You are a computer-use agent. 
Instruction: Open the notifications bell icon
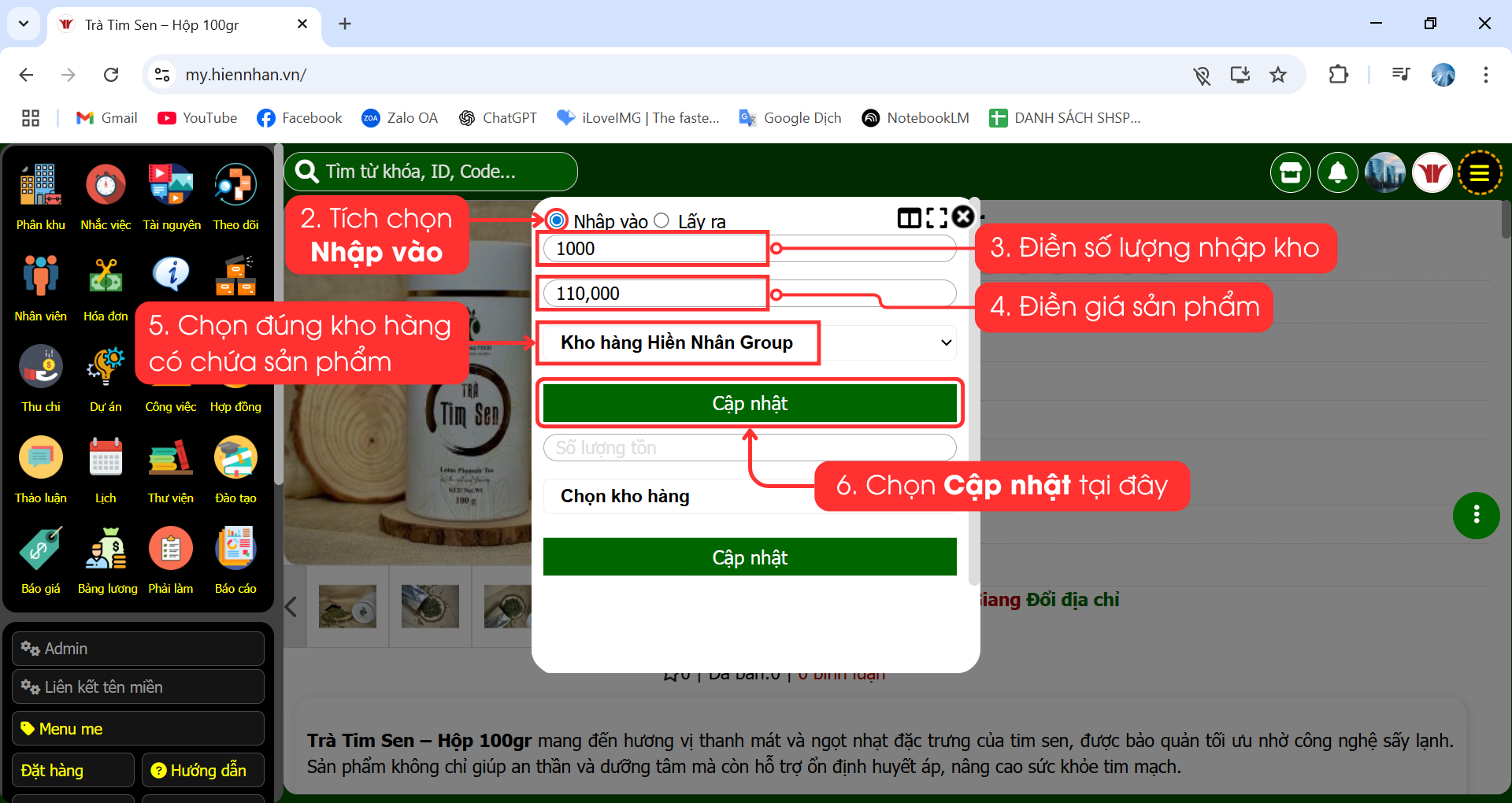pyautogui.click(x=1338, y=172)
